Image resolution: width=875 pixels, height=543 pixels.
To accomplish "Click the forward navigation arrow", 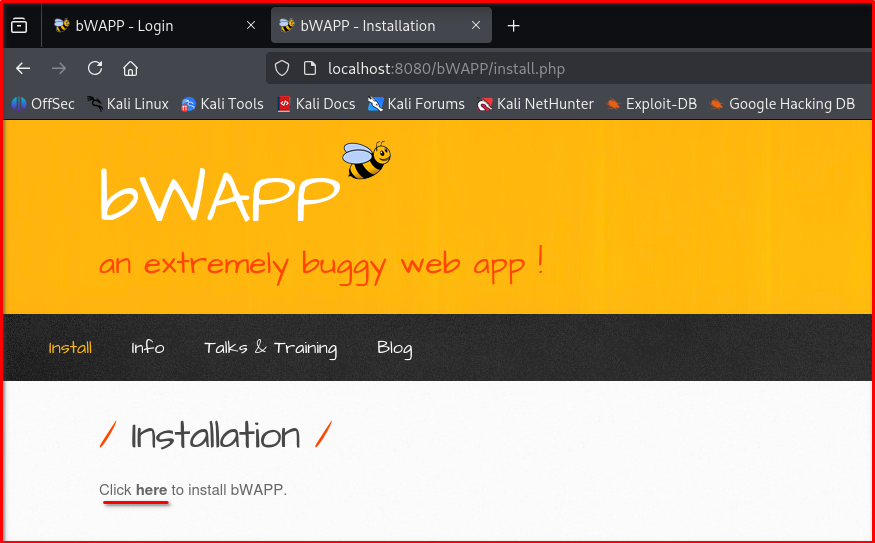I will pyautogui.click(x=59, y=69).
